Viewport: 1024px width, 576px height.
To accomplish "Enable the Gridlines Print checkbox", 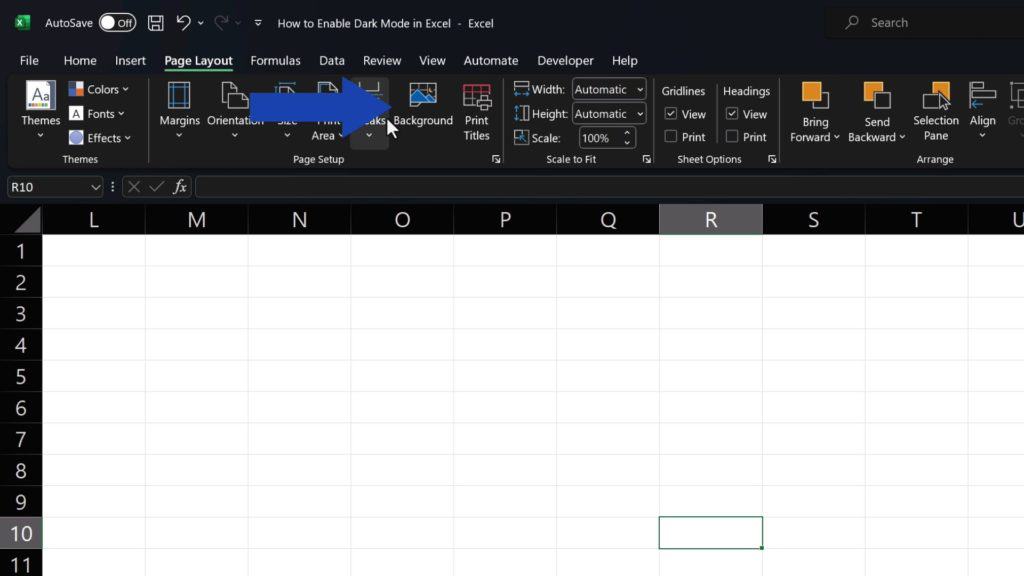I will coord(671,136).
